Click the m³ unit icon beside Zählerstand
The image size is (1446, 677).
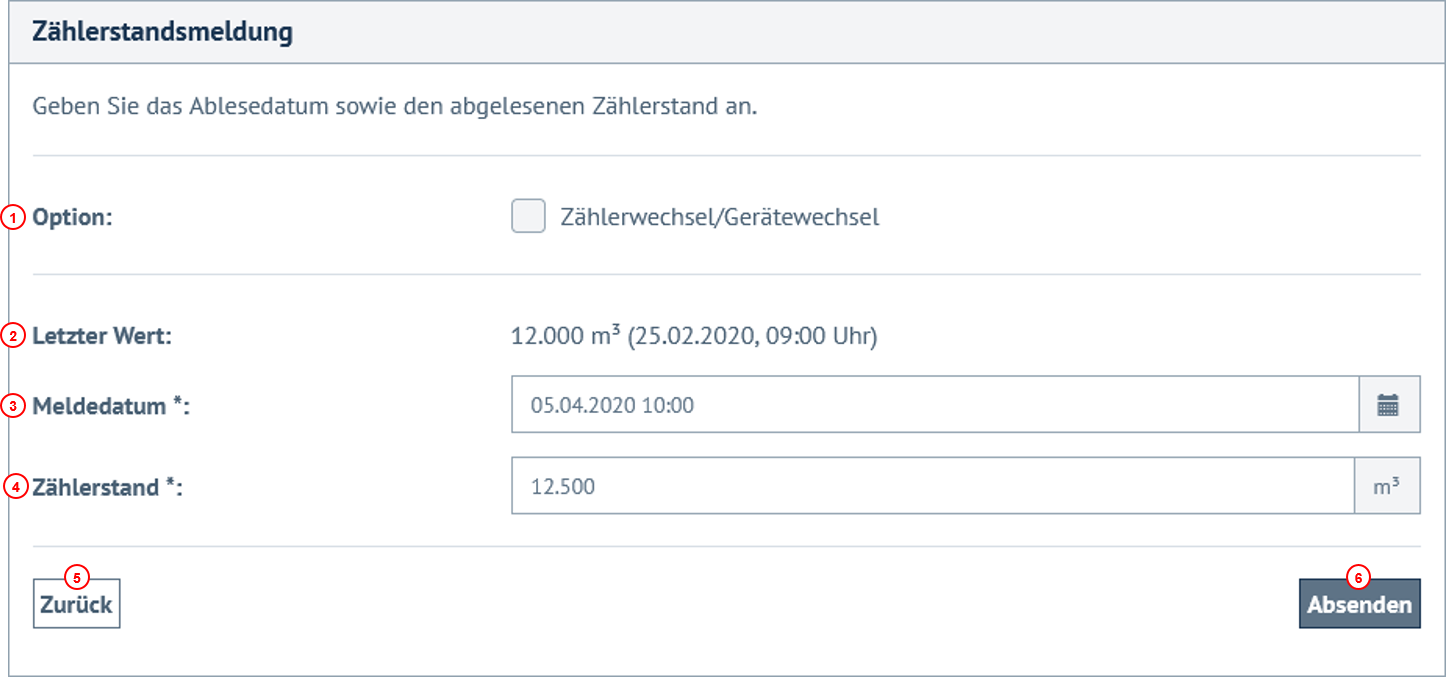[x=1389, y=486]
